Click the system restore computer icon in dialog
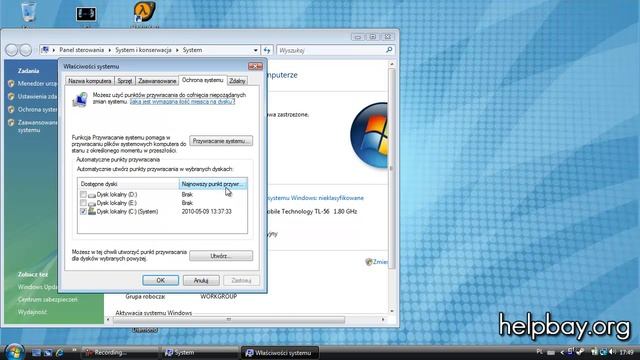This screenshot has width=640, height=360. tap(80, 100)
